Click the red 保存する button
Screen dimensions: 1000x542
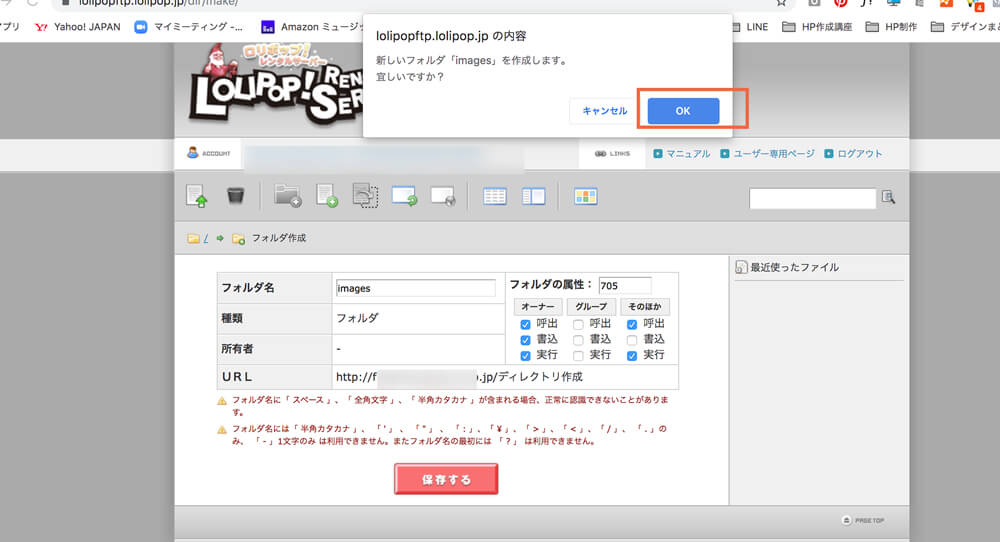(446, 480)
